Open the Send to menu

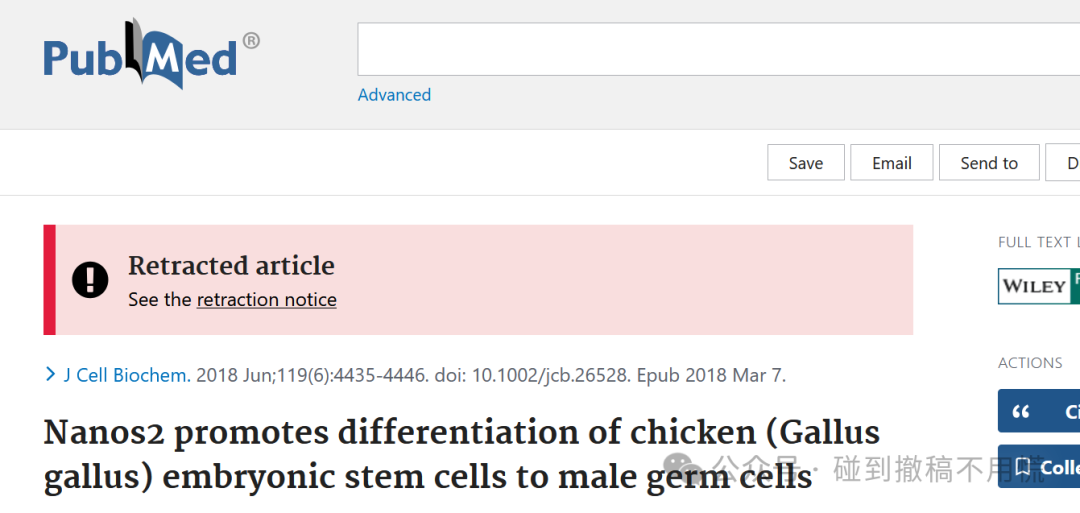989,163
